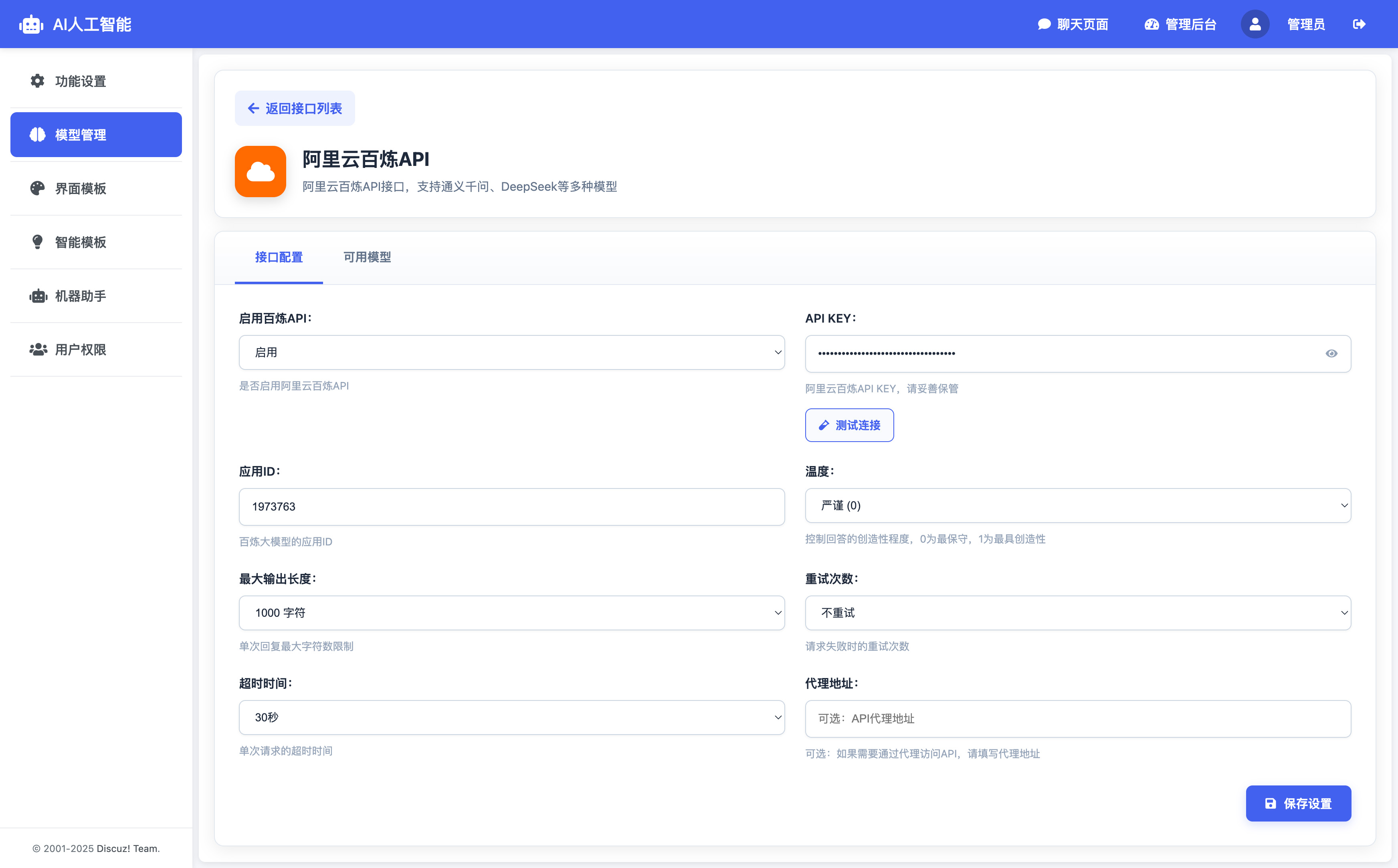Click the brain icon beside 模型管理
Image resolution: width=1398 pixels, height=868 pixels.
point(37,134)
